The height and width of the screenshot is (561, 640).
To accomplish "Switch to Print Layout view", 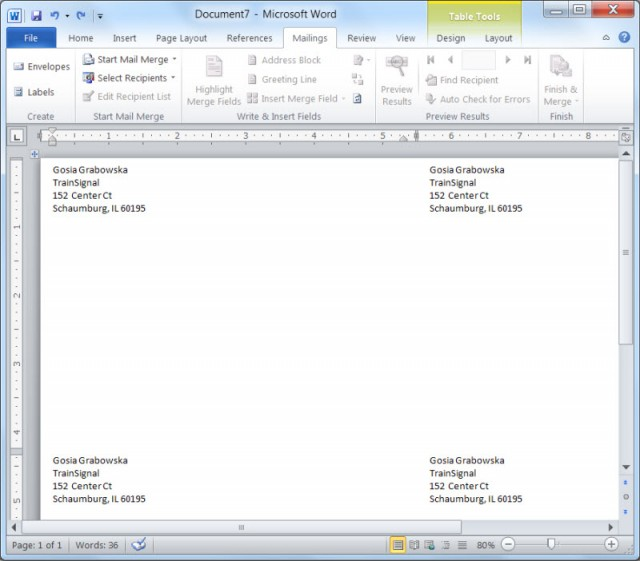I will (398, 545).
